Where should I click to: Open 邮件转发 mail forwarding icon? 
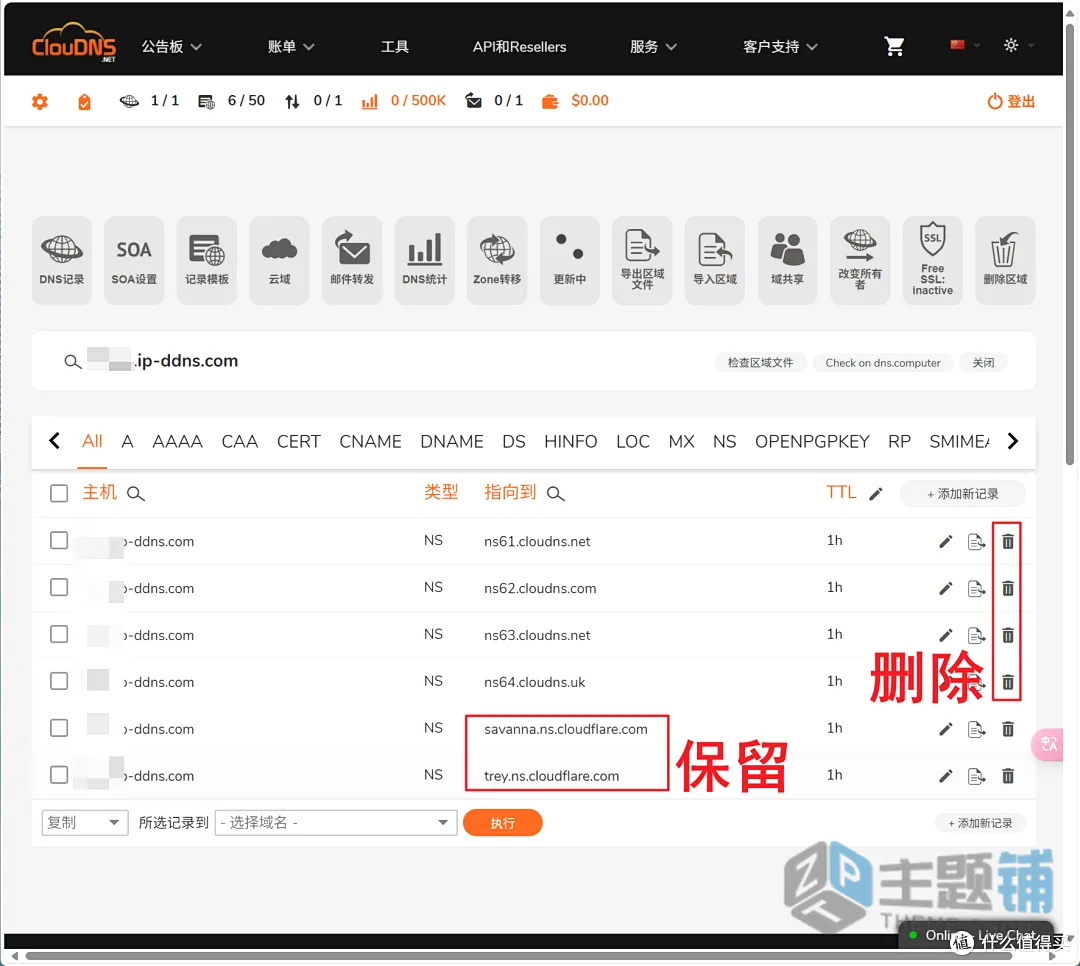pyautogui.click(x=352, y=260)
